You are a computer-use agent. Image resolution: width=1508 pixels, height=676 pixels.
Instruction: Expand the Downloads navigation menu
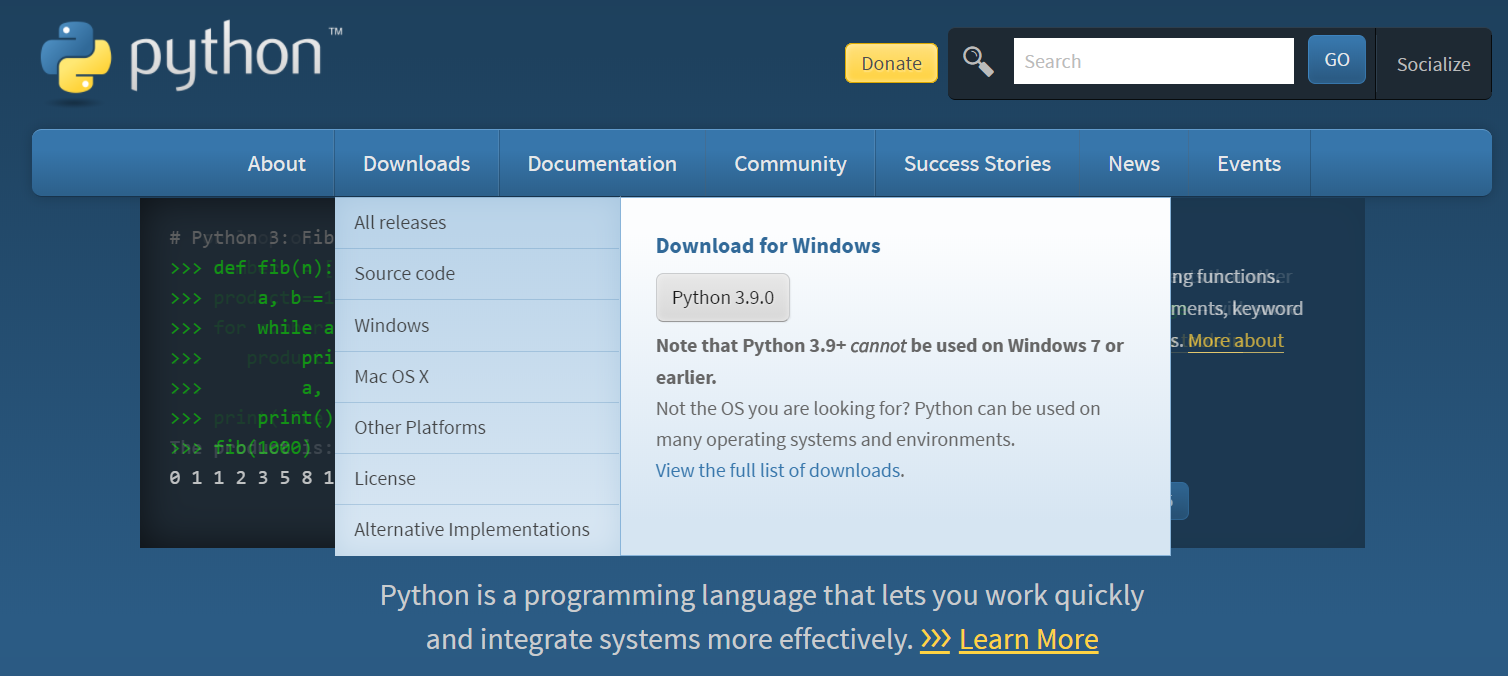[x=416, y=163]
